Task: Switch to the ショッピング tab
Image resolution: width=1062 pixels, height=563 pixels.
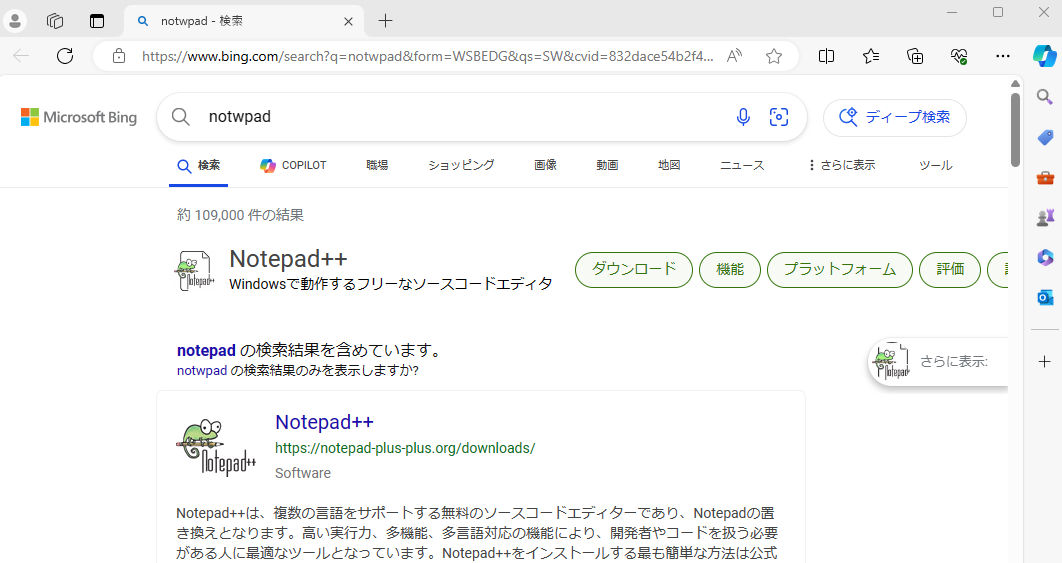Action: click(461, 165)
